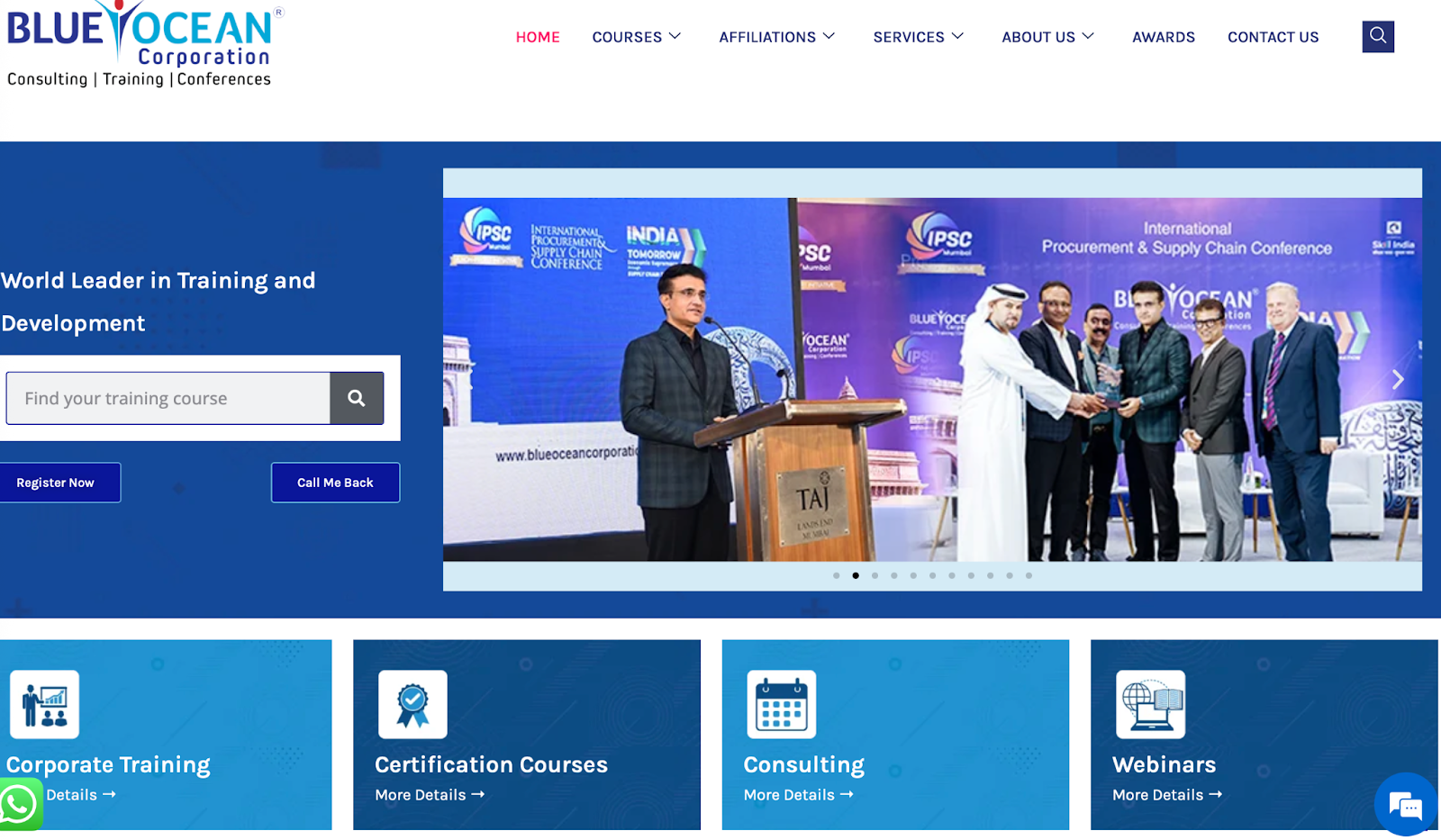Click 'World Leader in Training and Development' heading
Viewport: 1441px width, 840px height.
[159, 302]
